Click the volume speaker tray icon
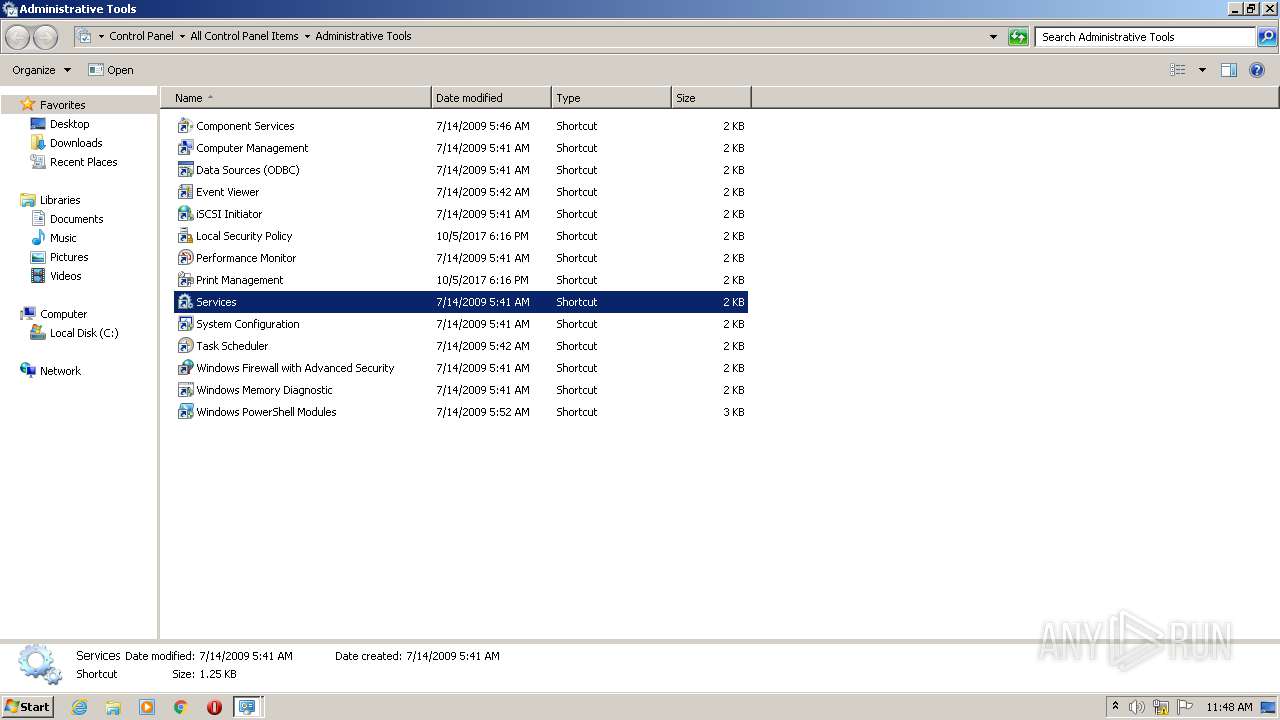Viewport: 1280px width, 720px height. click(x=1137, y=707)
